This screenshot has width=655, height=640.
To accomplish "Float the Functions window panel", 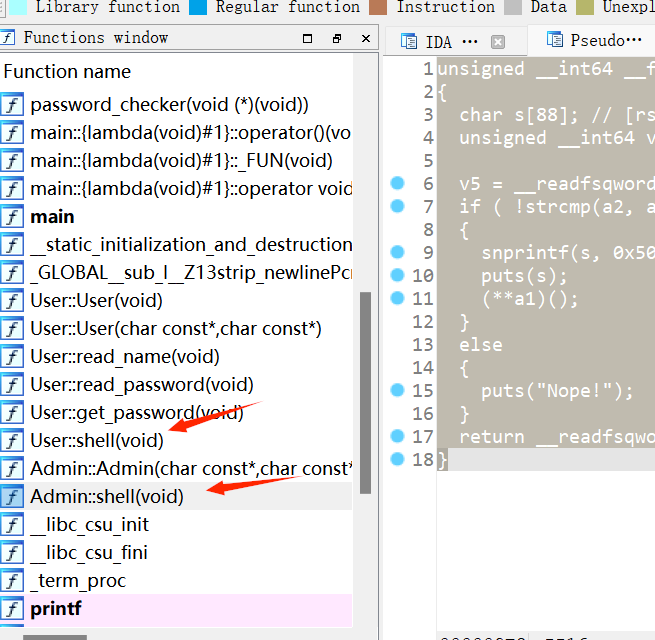I will pos(336,39).
